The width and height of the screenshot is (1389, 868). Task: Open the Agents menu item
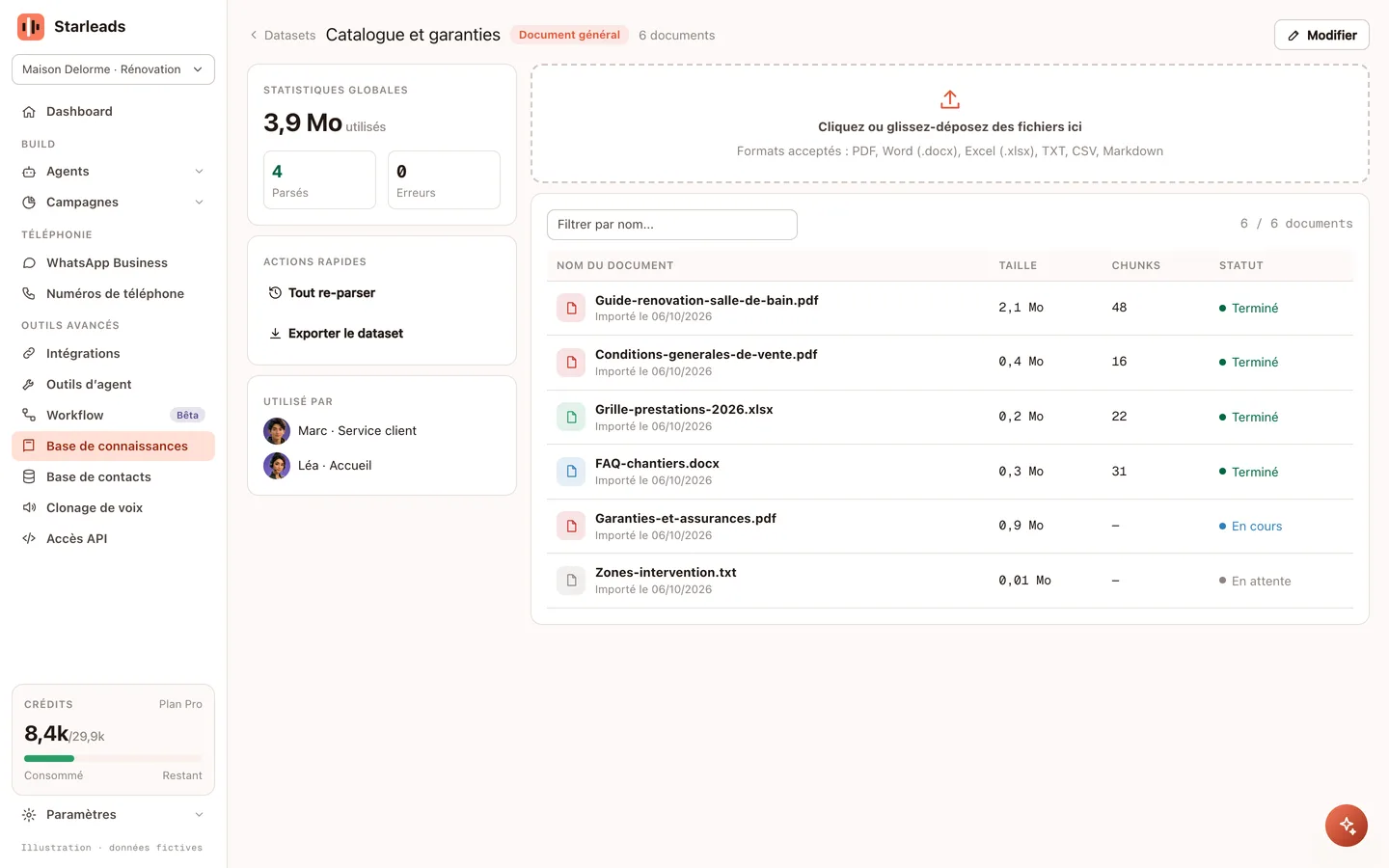(x=113, y=172)
